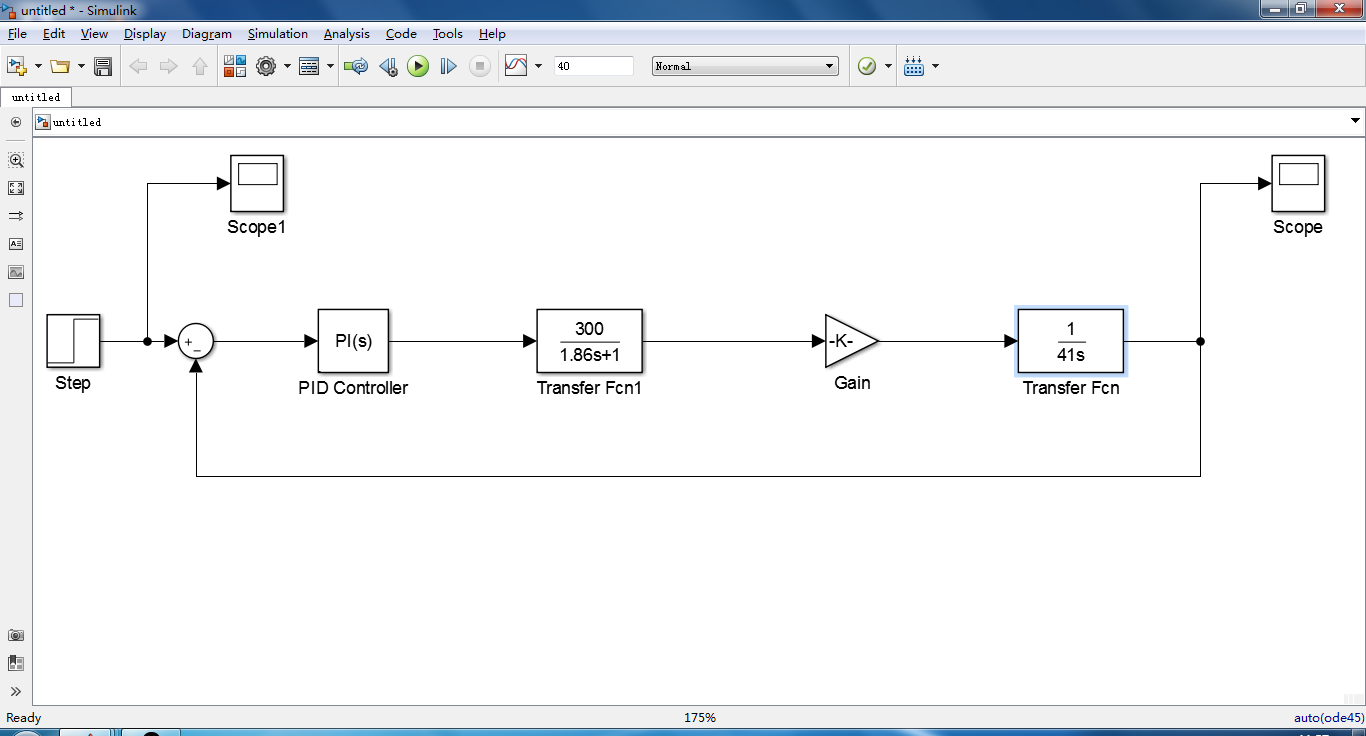Expand the Data Inspector dropdown arrow
This screenshot has width=1366, height=736.
538,67
